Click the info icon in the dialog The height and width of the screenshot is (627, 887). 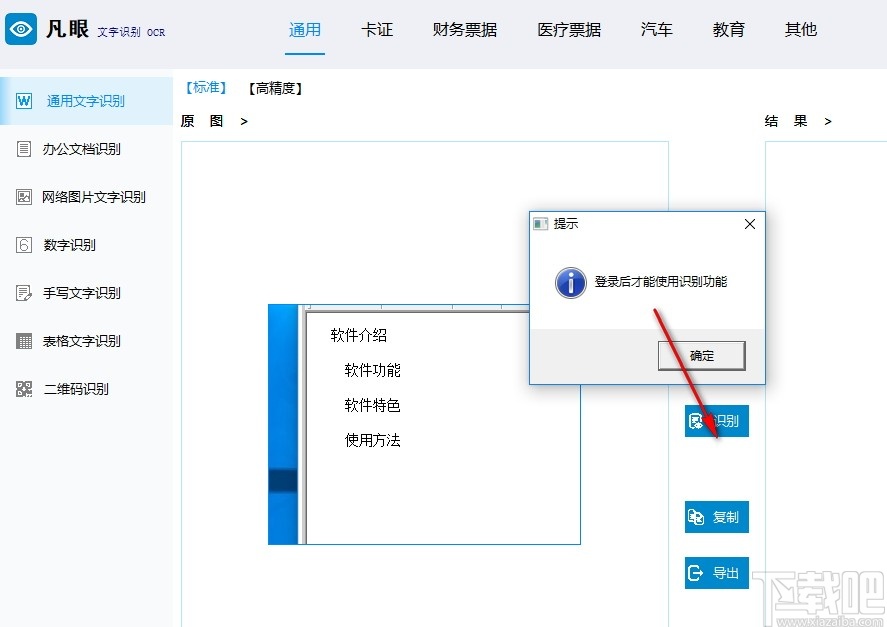pos(569,283)
